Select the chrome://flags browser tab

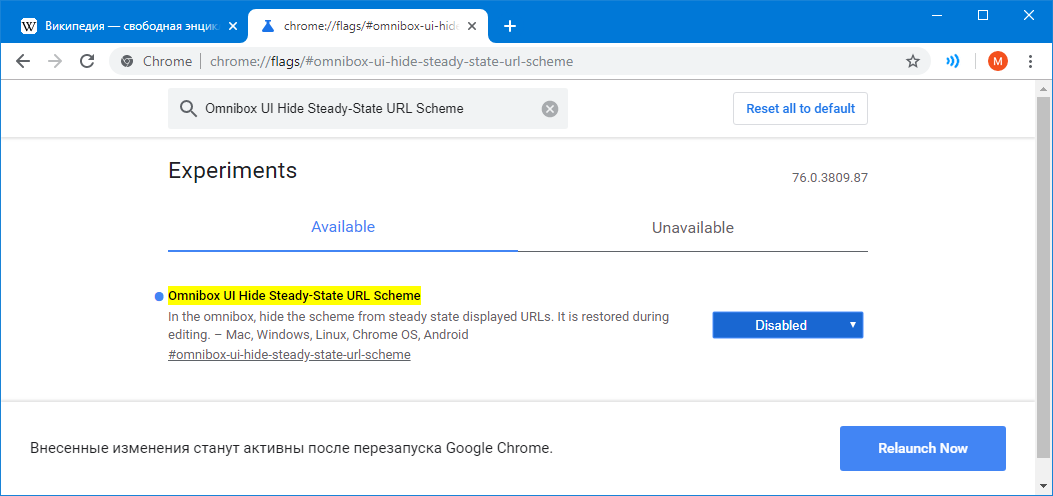tap(369, 26)
